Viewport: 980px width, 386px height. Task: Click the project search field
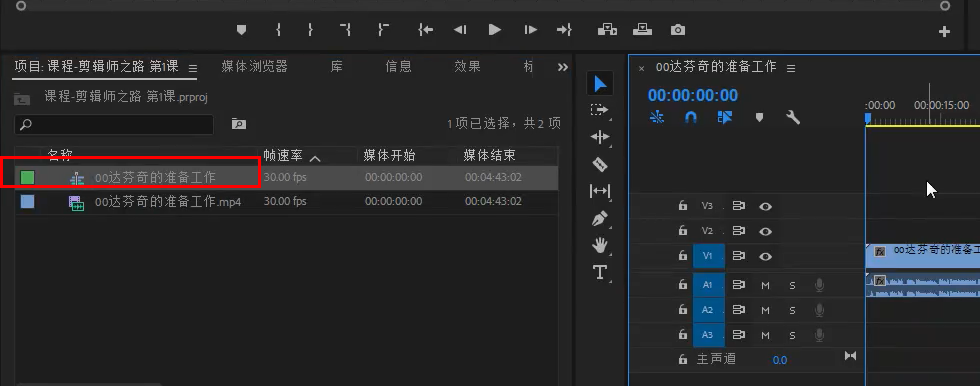(114, 124)
